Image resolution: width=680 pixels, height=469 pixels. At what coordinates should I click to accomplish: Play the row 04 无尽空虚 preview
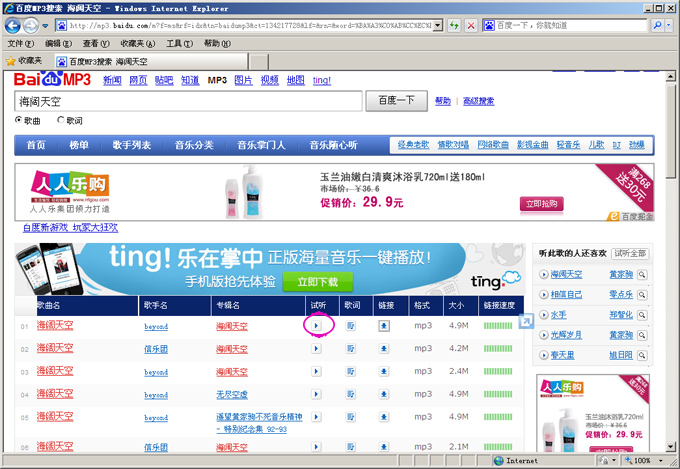click(316, 394)
